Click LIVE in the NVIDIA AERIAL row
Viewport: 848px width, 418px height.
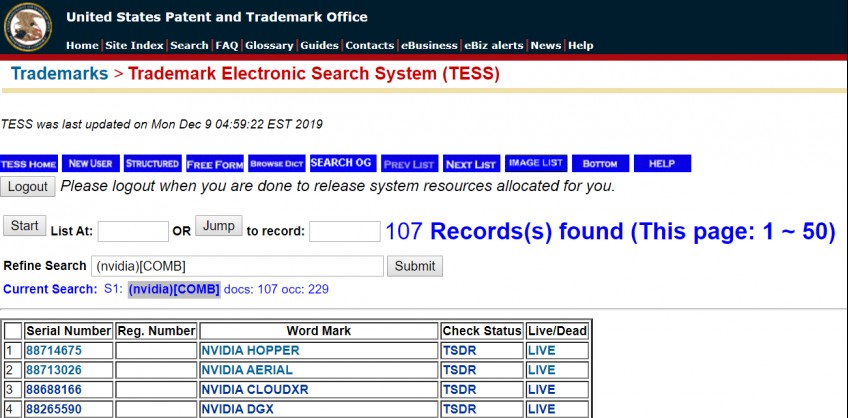pyautogui.click(x=541, y=370)
